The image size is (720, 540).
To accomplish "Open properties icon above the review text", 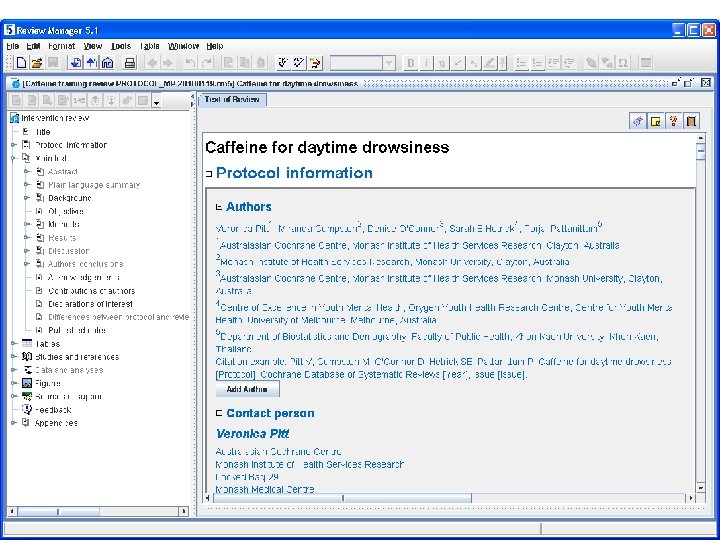I will tap(637, 121).
